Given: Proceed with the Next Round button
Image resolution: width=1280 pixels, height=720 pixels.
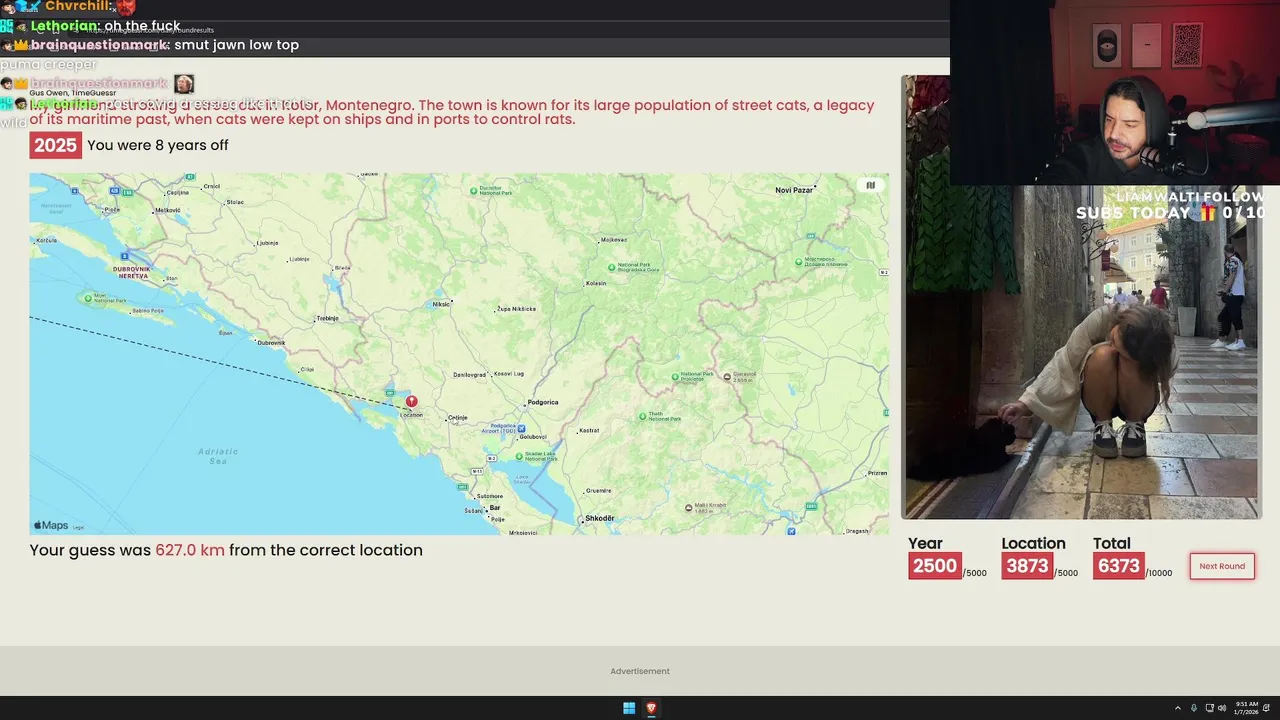Looking at the screenshot, I should click(1222, 566).
